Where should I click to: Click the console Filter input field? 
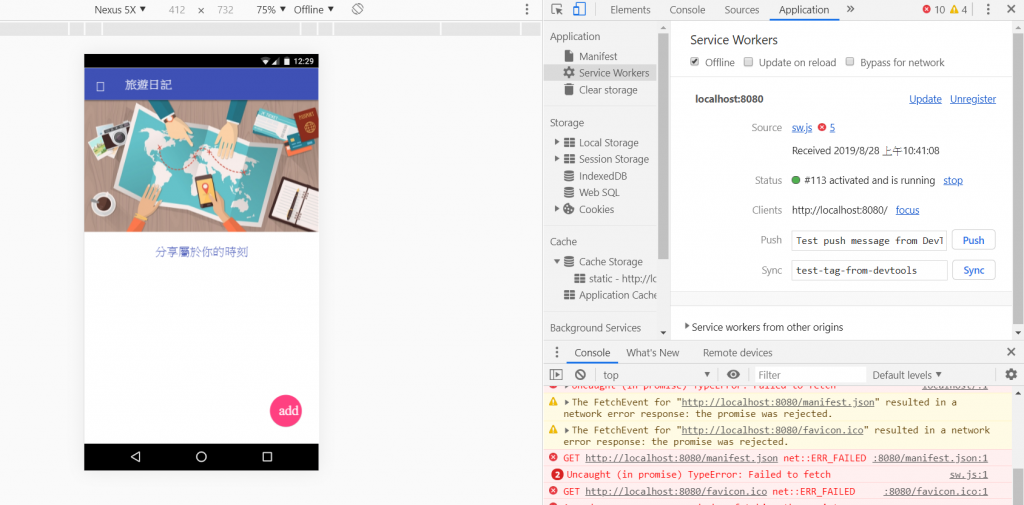810,374
